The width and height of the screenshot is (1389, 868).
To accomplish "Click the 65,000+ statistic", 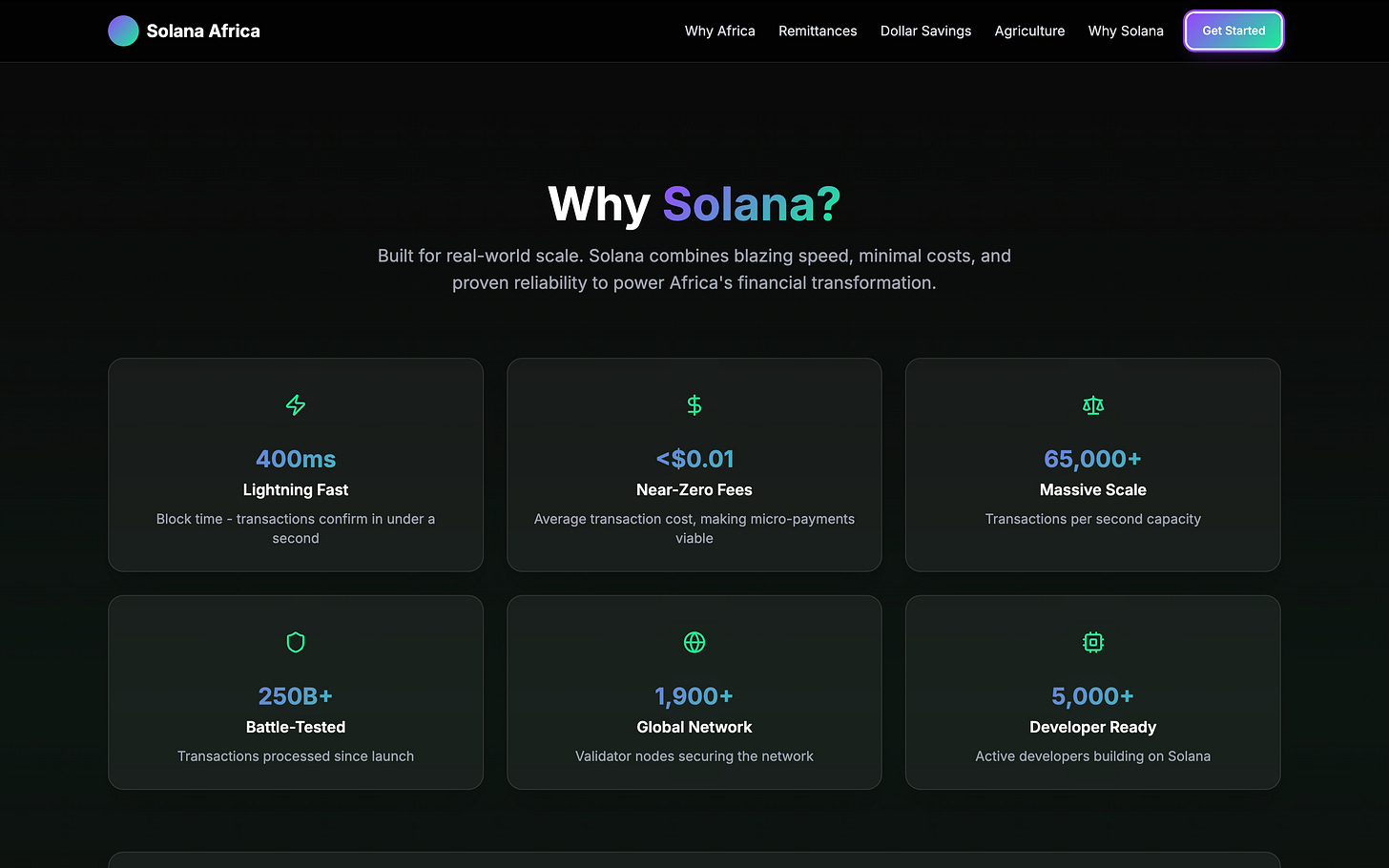I will [1093, 459].
